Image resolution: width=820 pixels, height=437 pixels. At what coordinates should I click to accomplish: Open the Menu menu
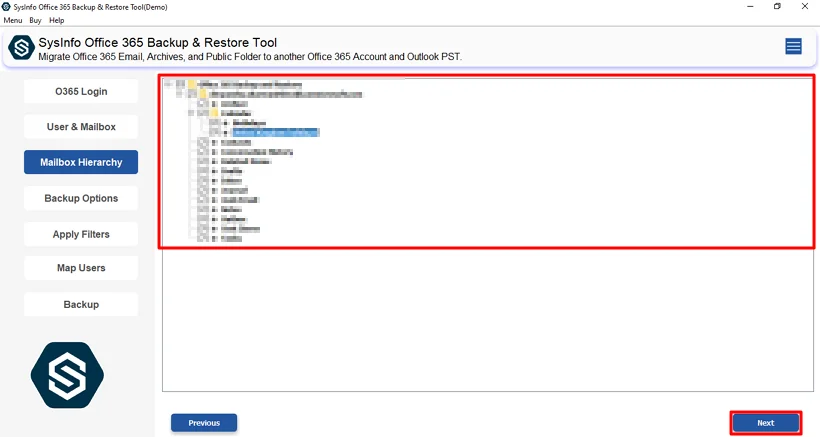point(13,20)
